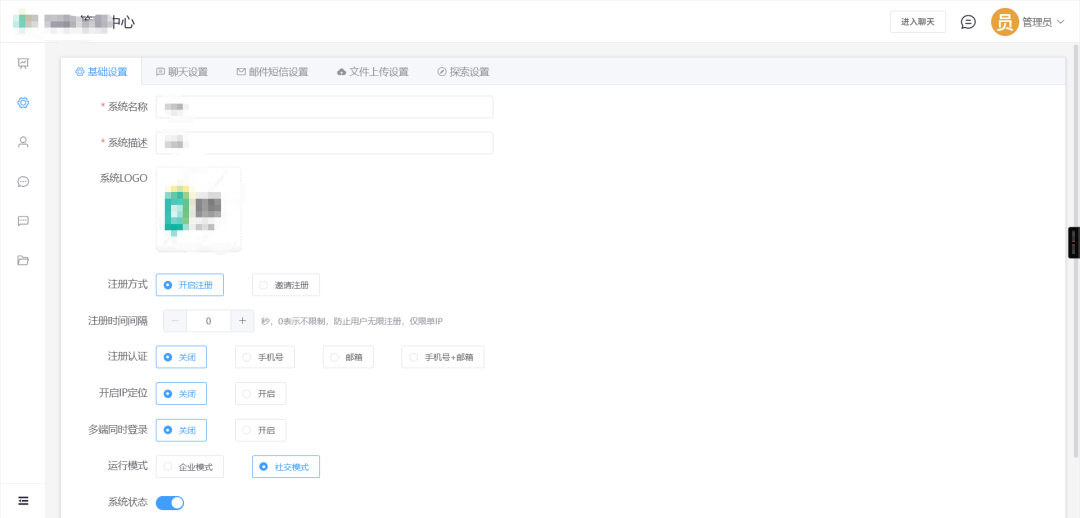The width and height of the screenshot is (1080, 518).
Task: Click the page vertical scrollbar
Action: coord(1077,250)
